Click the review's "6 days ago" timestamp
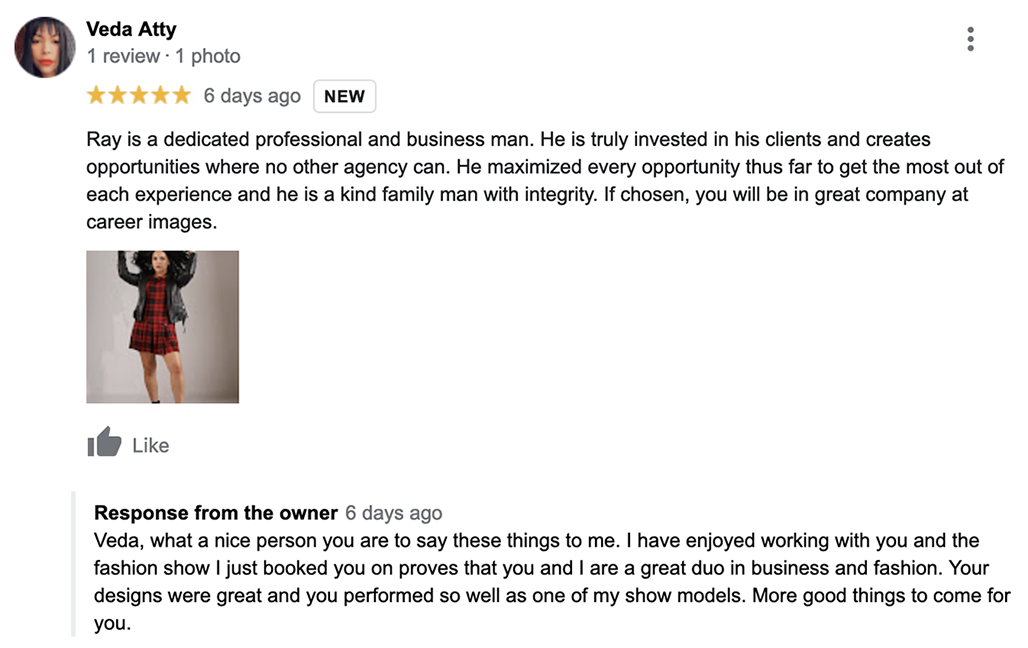The width and height of the screenshot is (1028, 648). (x=252, y=96)
